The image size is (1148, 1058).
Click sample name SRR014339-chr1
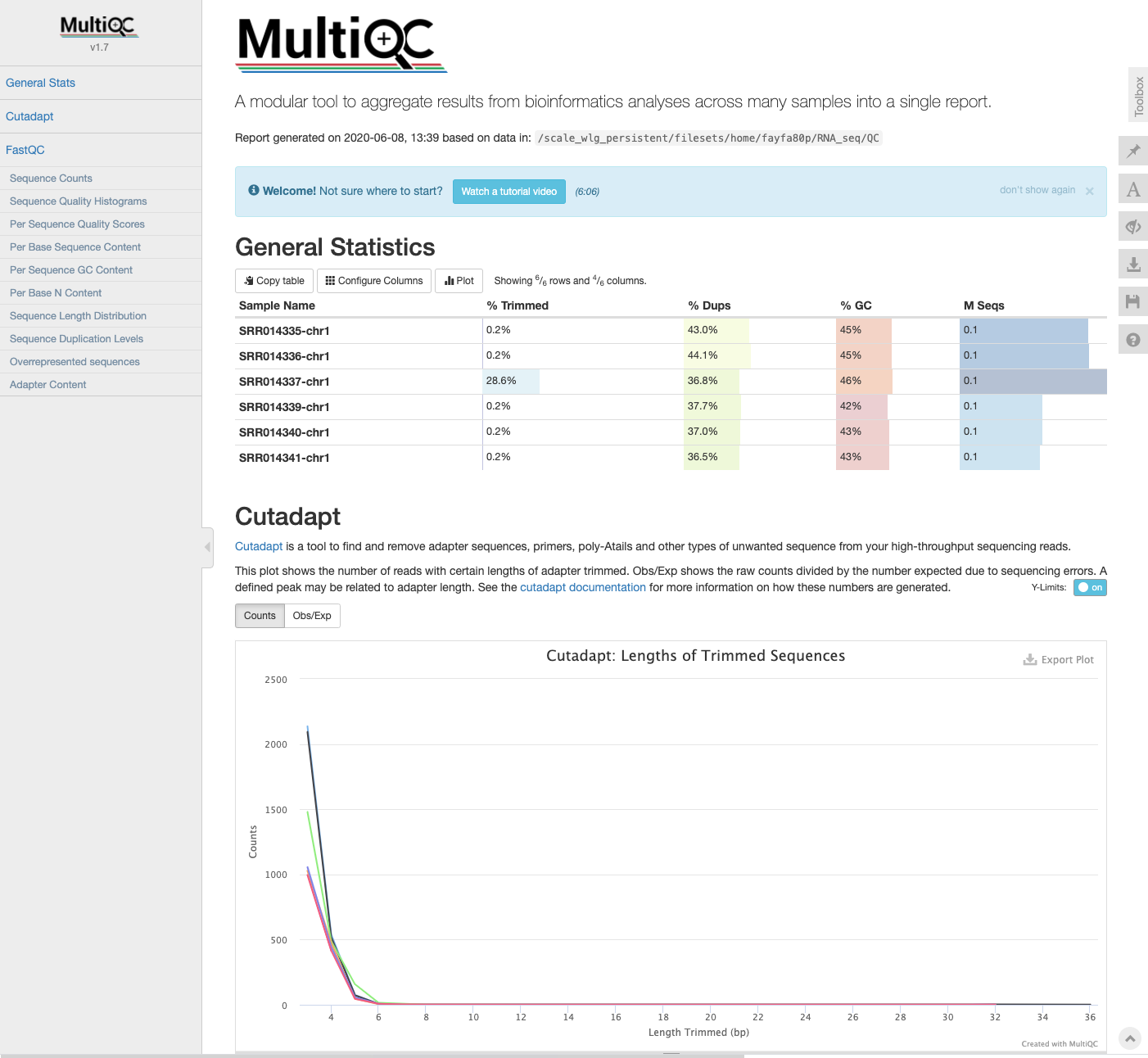(284, 407)
